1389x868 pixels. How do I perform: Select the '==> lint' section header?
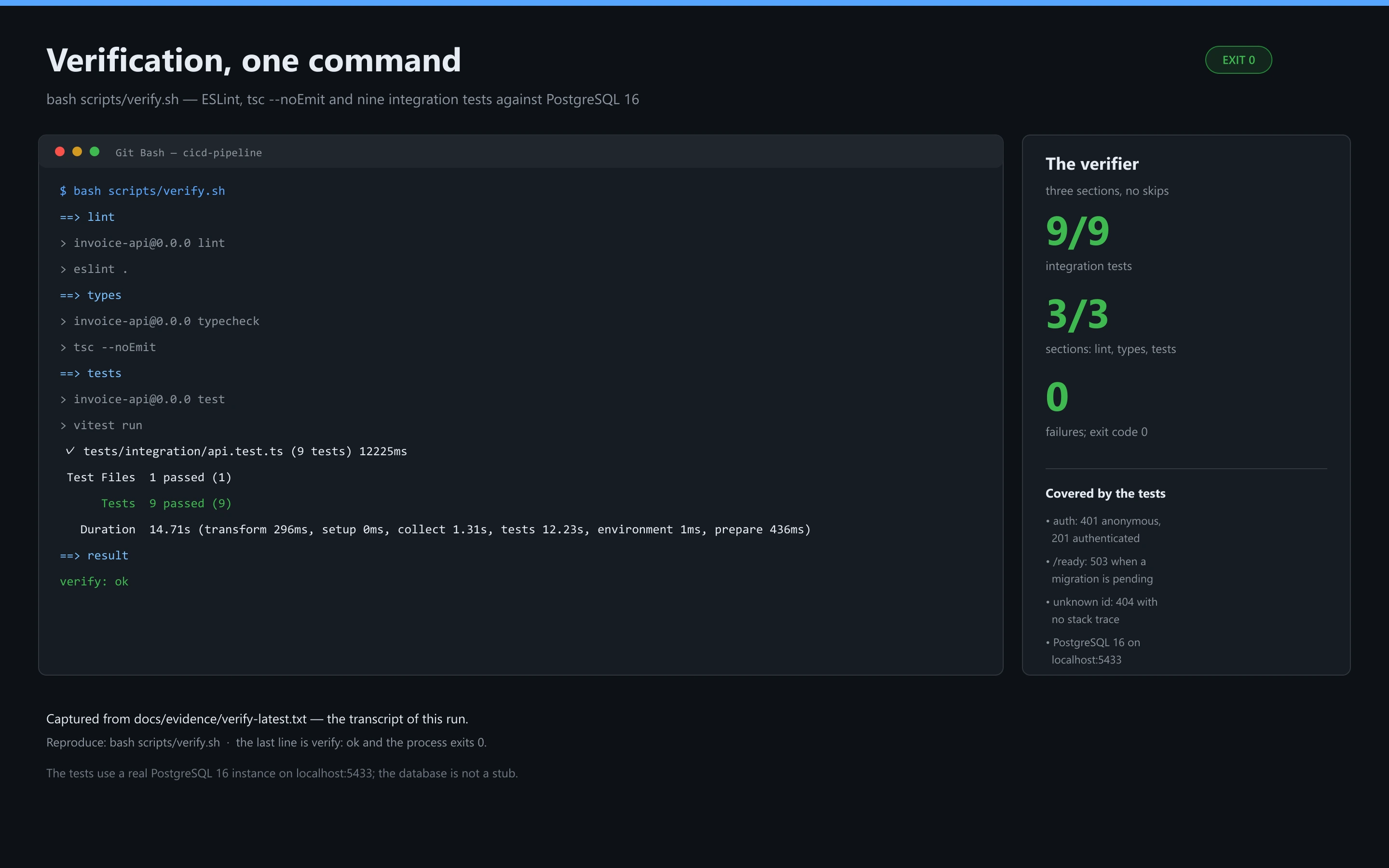click(x=87, y=217)
